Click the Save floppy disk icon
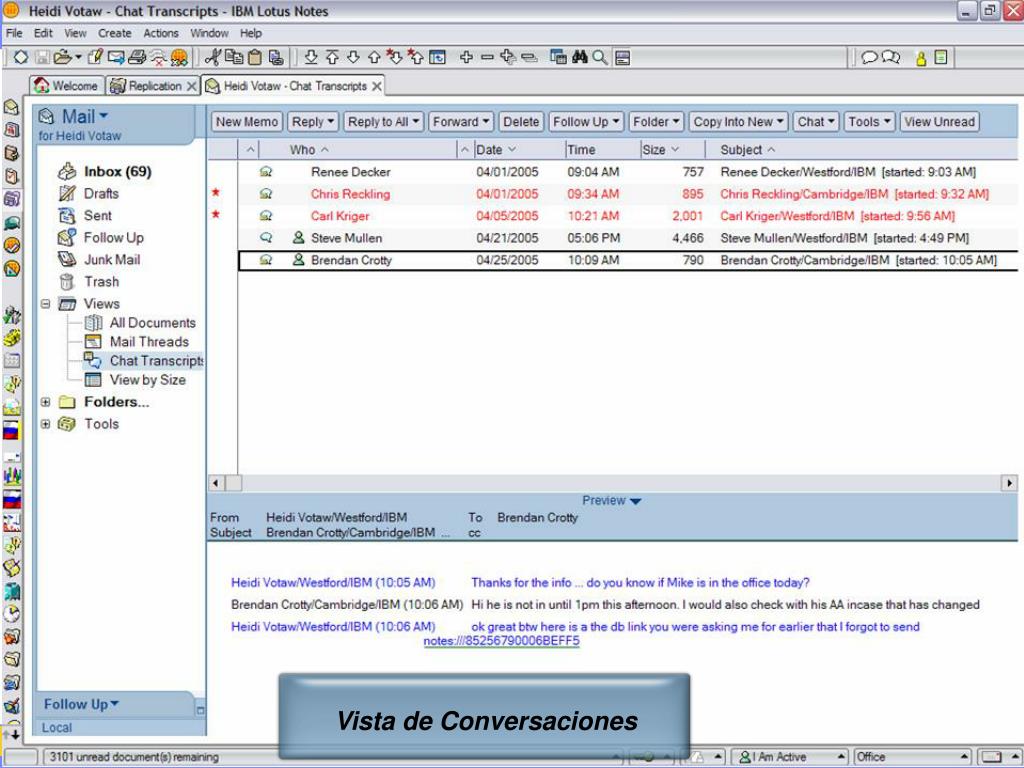The width and height of the screenshot is (1024, 768). point(42,57)
